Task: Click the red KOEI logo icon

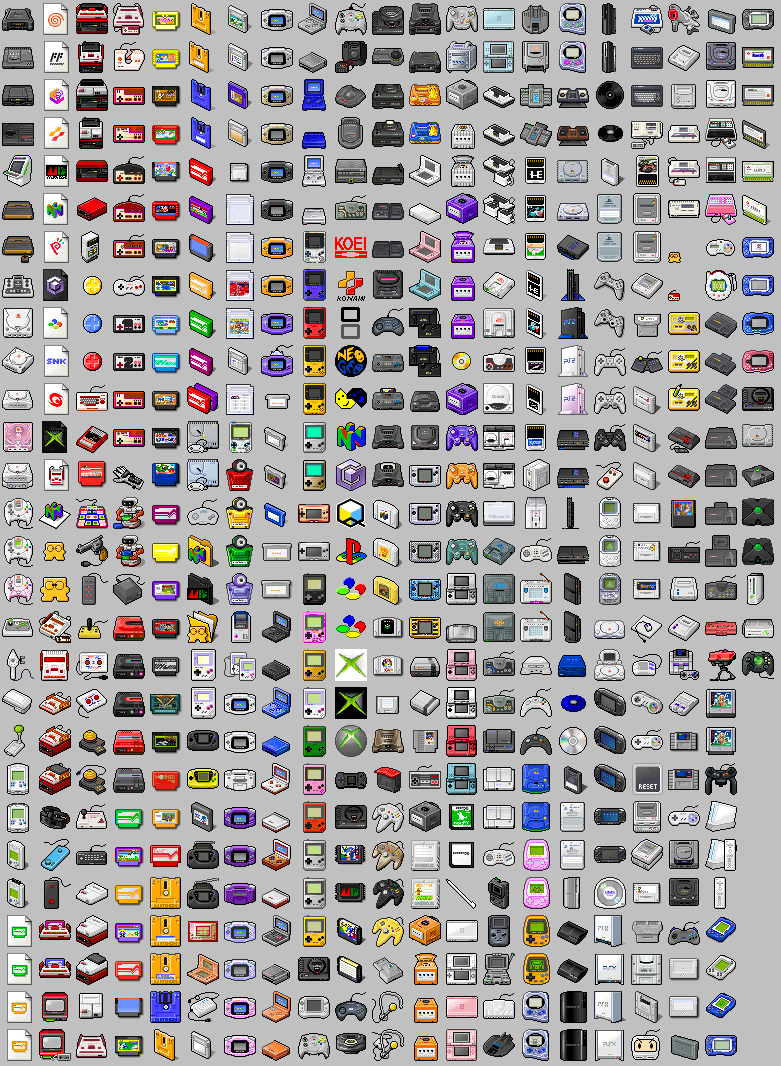Action: coord(350,246)
